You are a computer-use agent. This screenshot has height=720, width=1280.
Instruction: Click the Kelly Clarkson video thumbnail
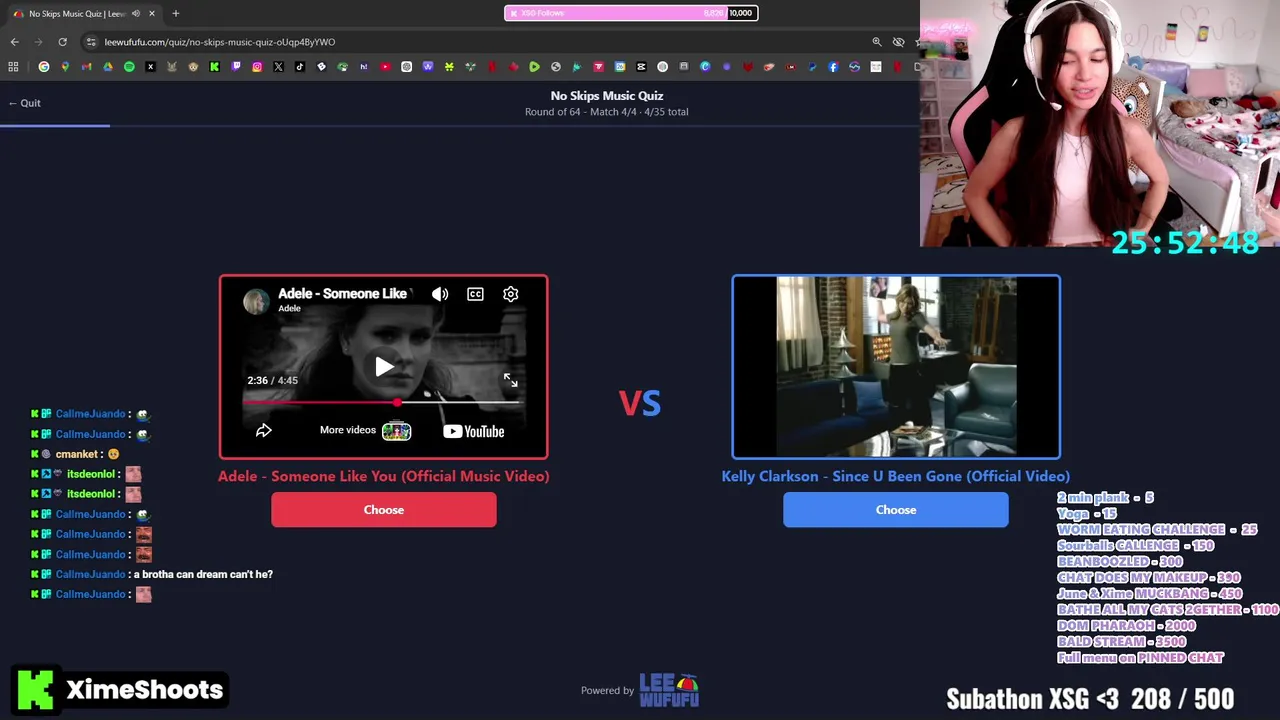896,367
